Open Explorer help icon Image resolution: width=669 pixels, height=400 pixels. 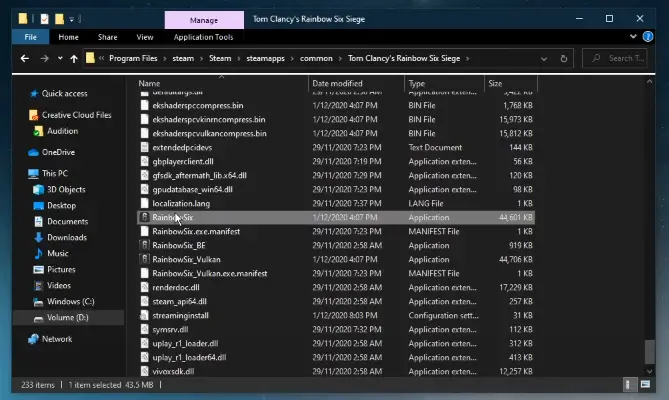coord(648,37)
